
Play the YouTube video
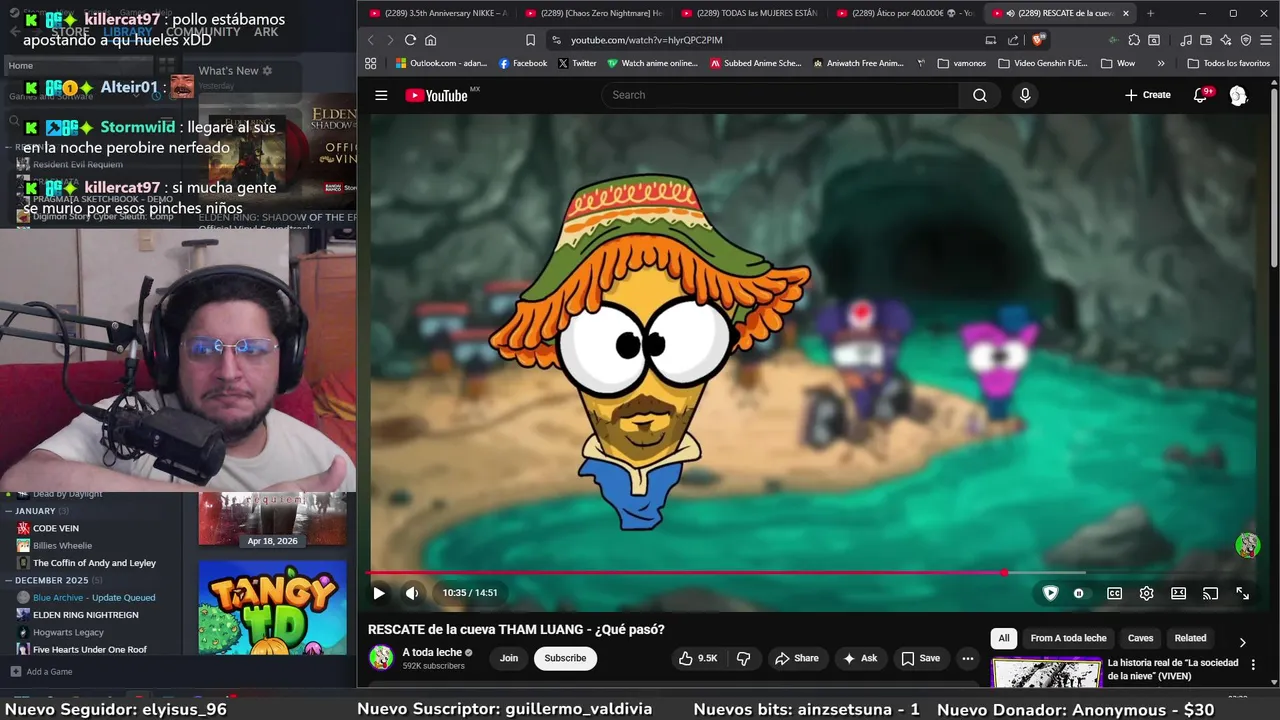tap(379, 593)
